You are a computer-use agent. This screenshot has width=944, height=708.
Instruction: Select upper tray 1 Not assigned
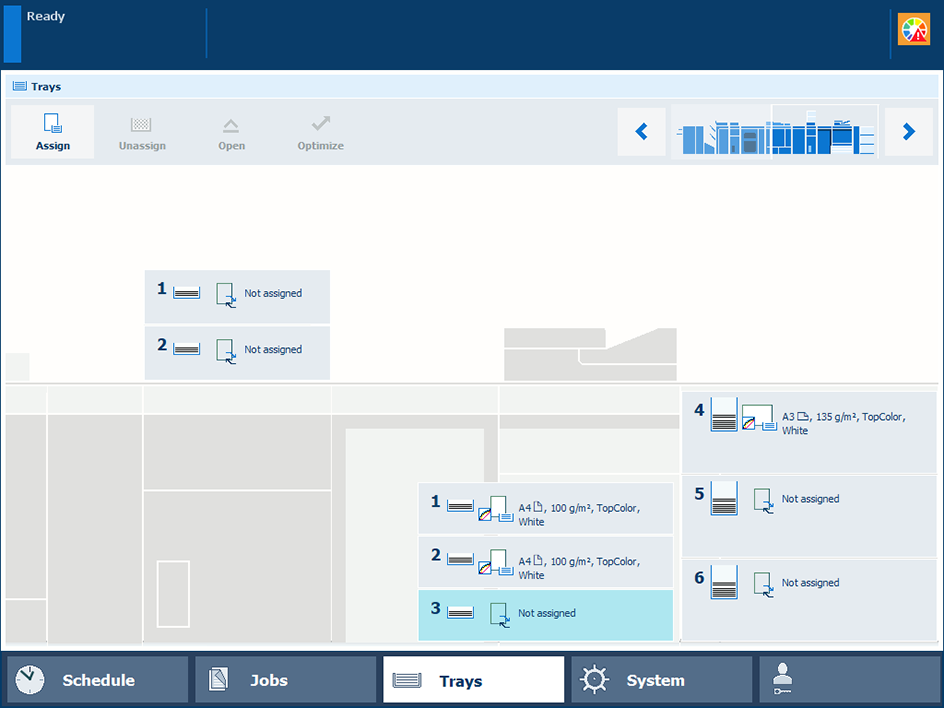coord(237,295)
